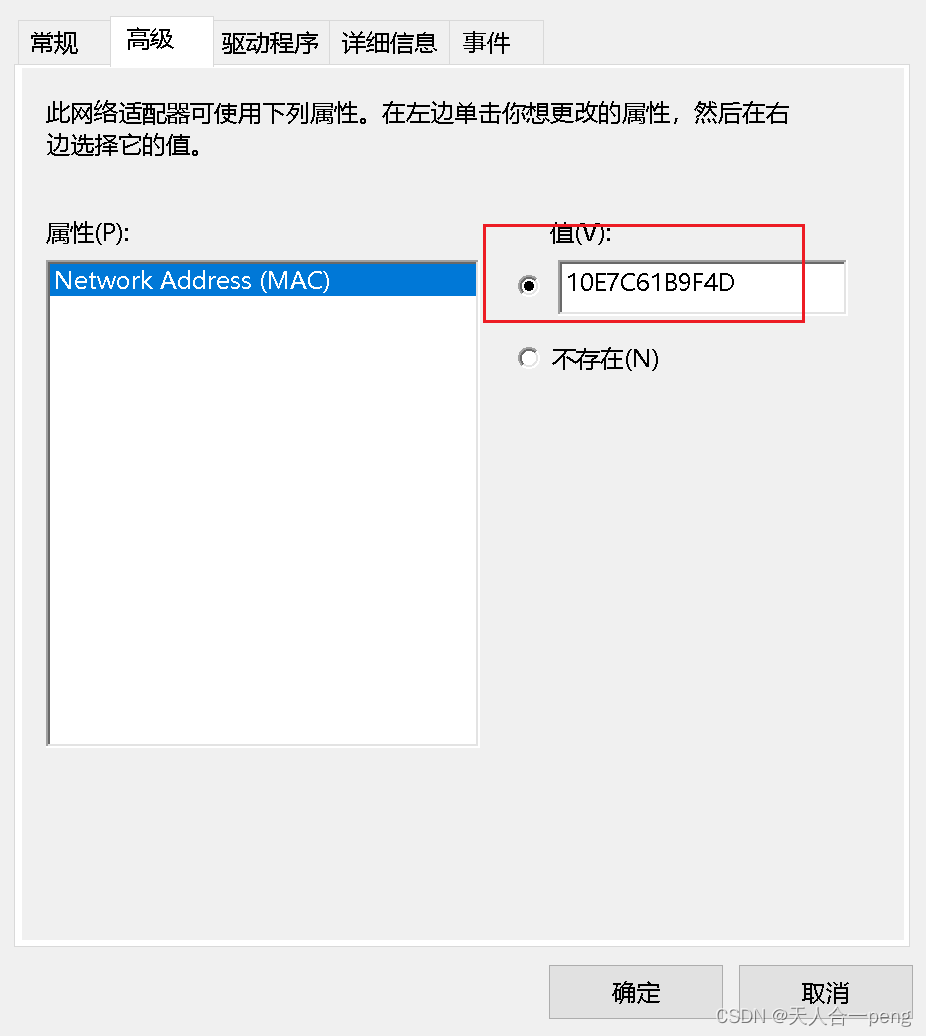Click the CSDN watermark text
This screenshot has width=926, height=1036.
click(x=814, y=1016)
